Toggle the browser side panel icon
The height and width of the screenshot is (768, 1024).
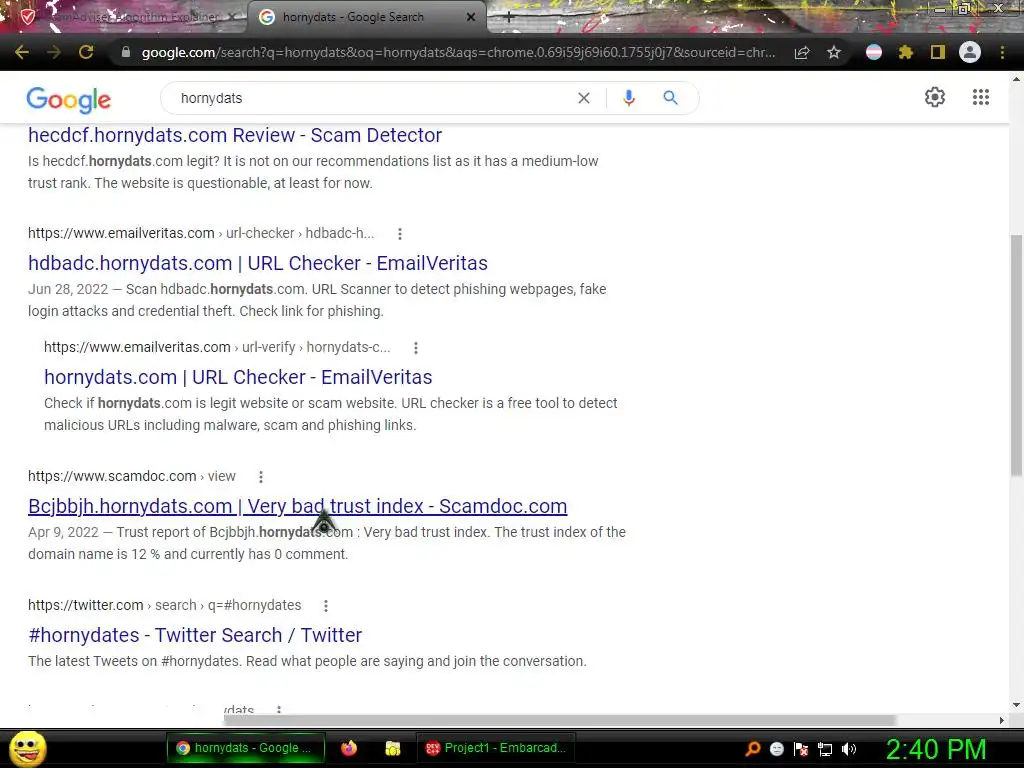(x=938, y=52)
